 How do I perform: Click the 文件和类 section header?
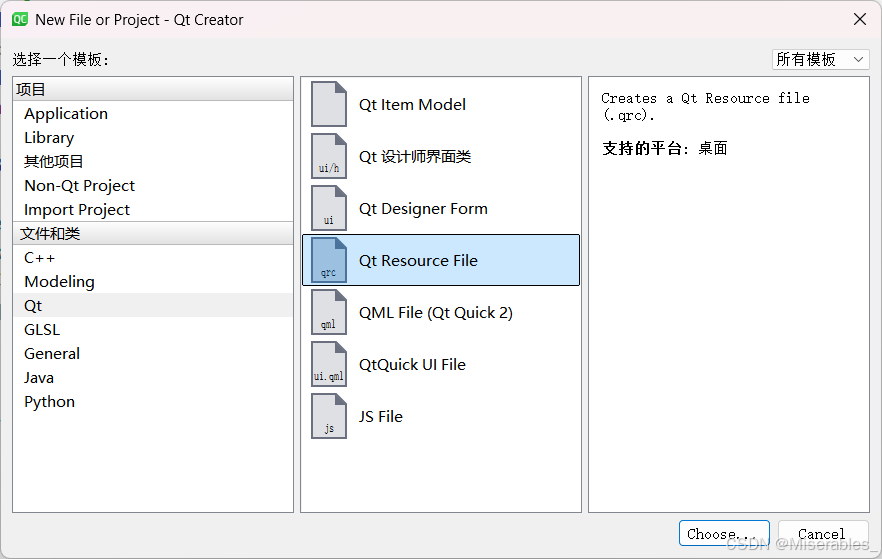point(153,233)
